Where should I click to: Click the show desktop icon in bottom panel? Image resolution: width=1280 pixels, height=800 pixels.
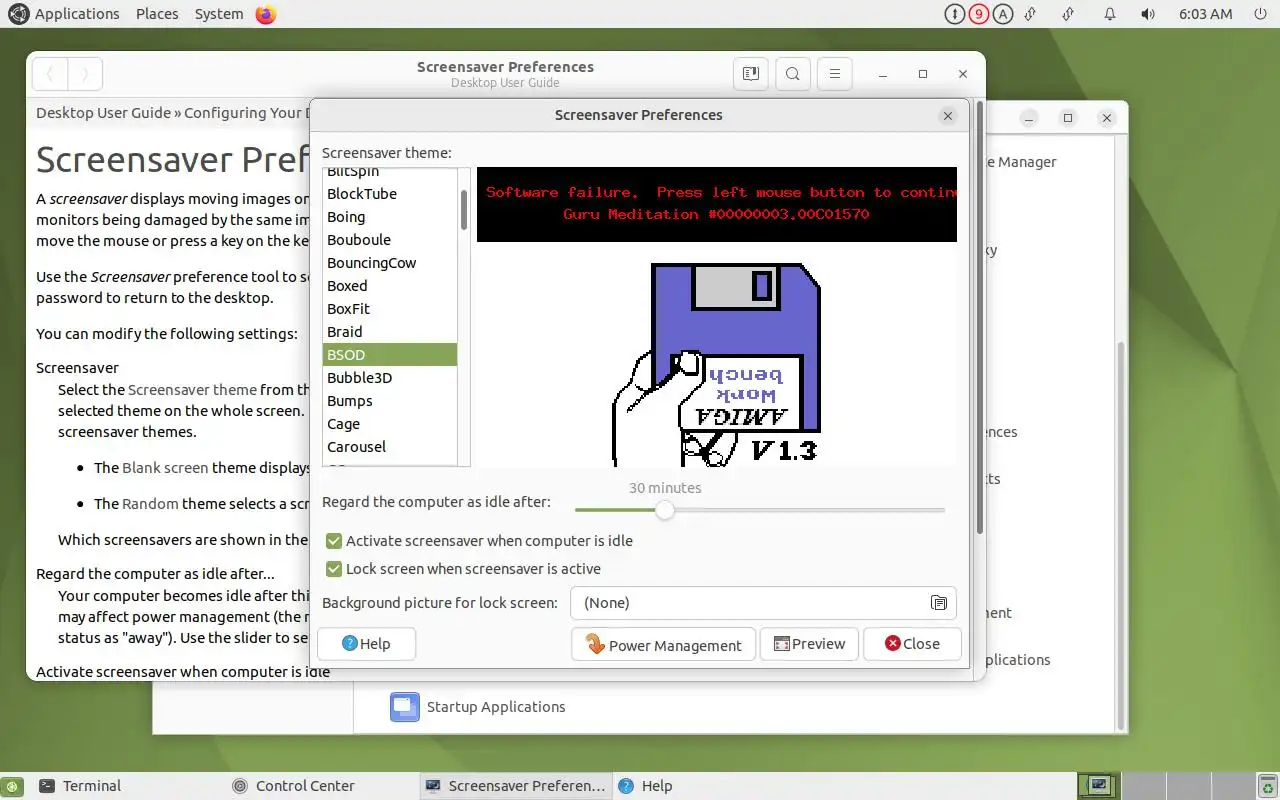(x=11, y=786)
